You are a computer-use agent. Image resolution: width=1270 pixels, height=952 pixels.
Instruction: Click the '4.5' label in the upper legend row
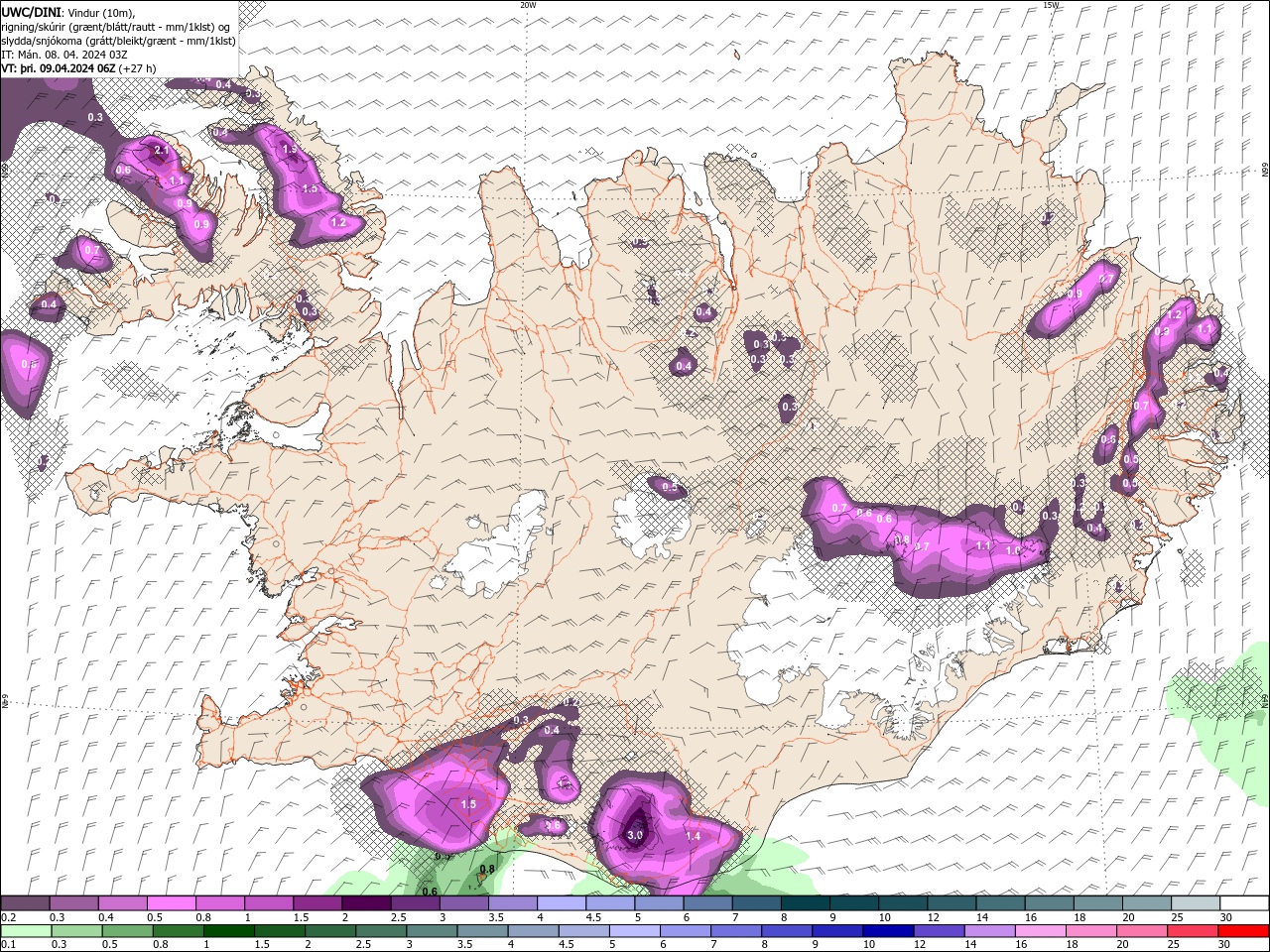tap(593, 917)
